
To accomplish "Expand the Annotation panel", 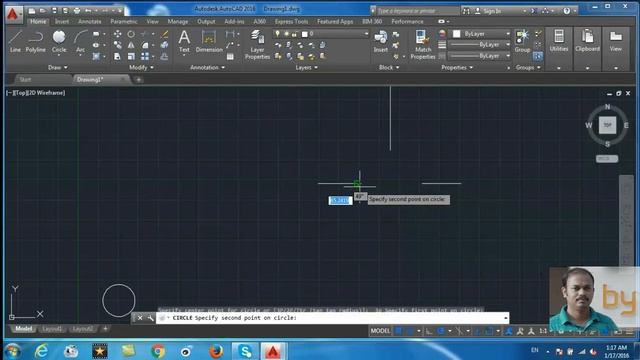I will (x=207, y=67).
